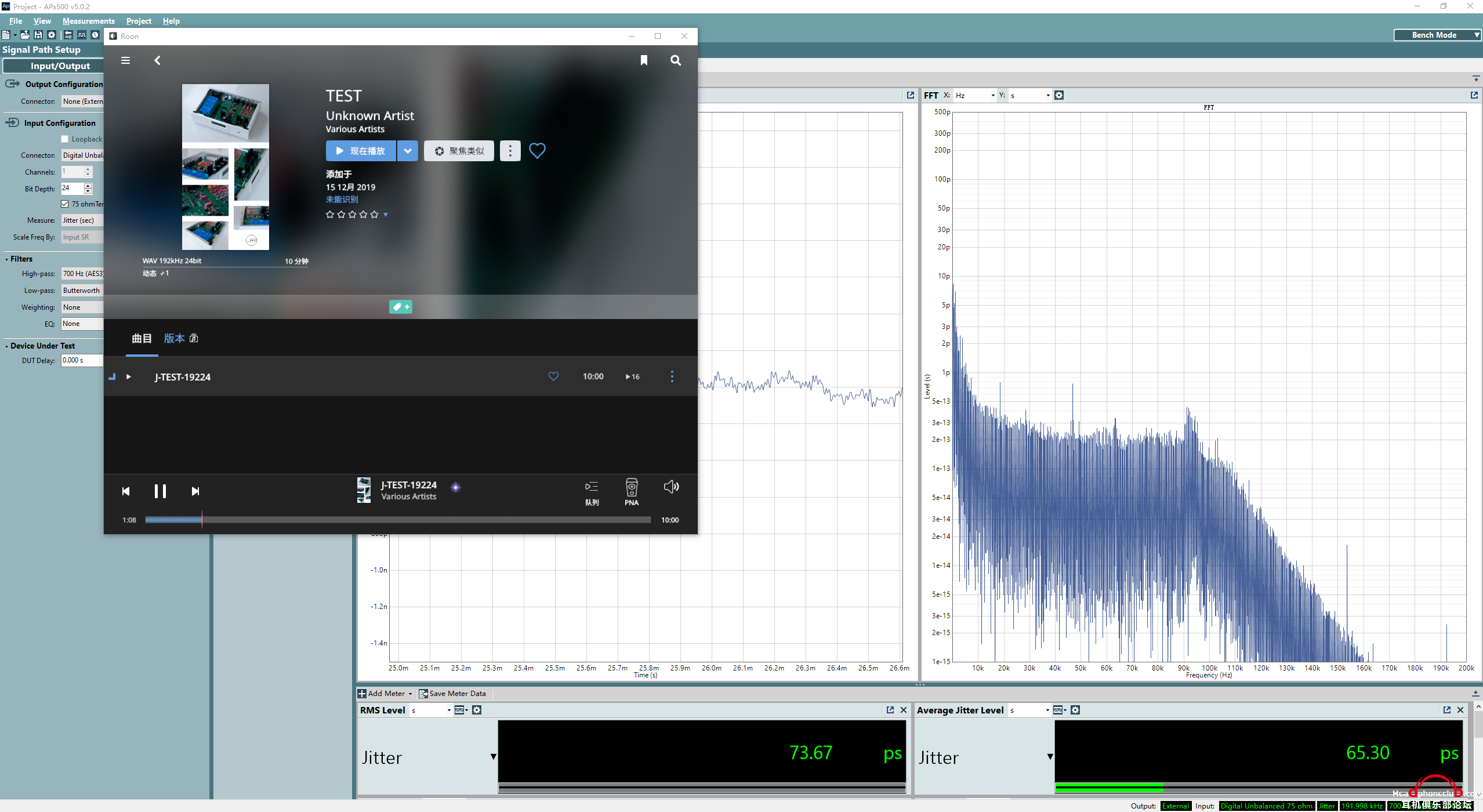Viewport: 1483px width, 812px height.
Task: Go back in Roon navigation
Action: [157, 60]
